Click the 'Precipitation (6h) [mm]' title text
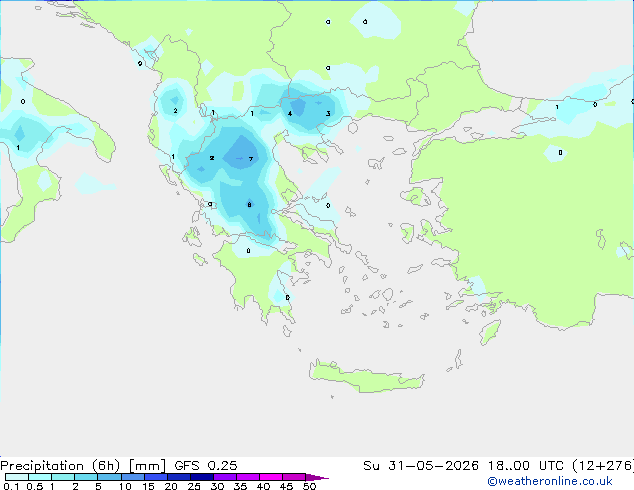The width and height of the screenshot is (634, 490). (x=83, y=466)
